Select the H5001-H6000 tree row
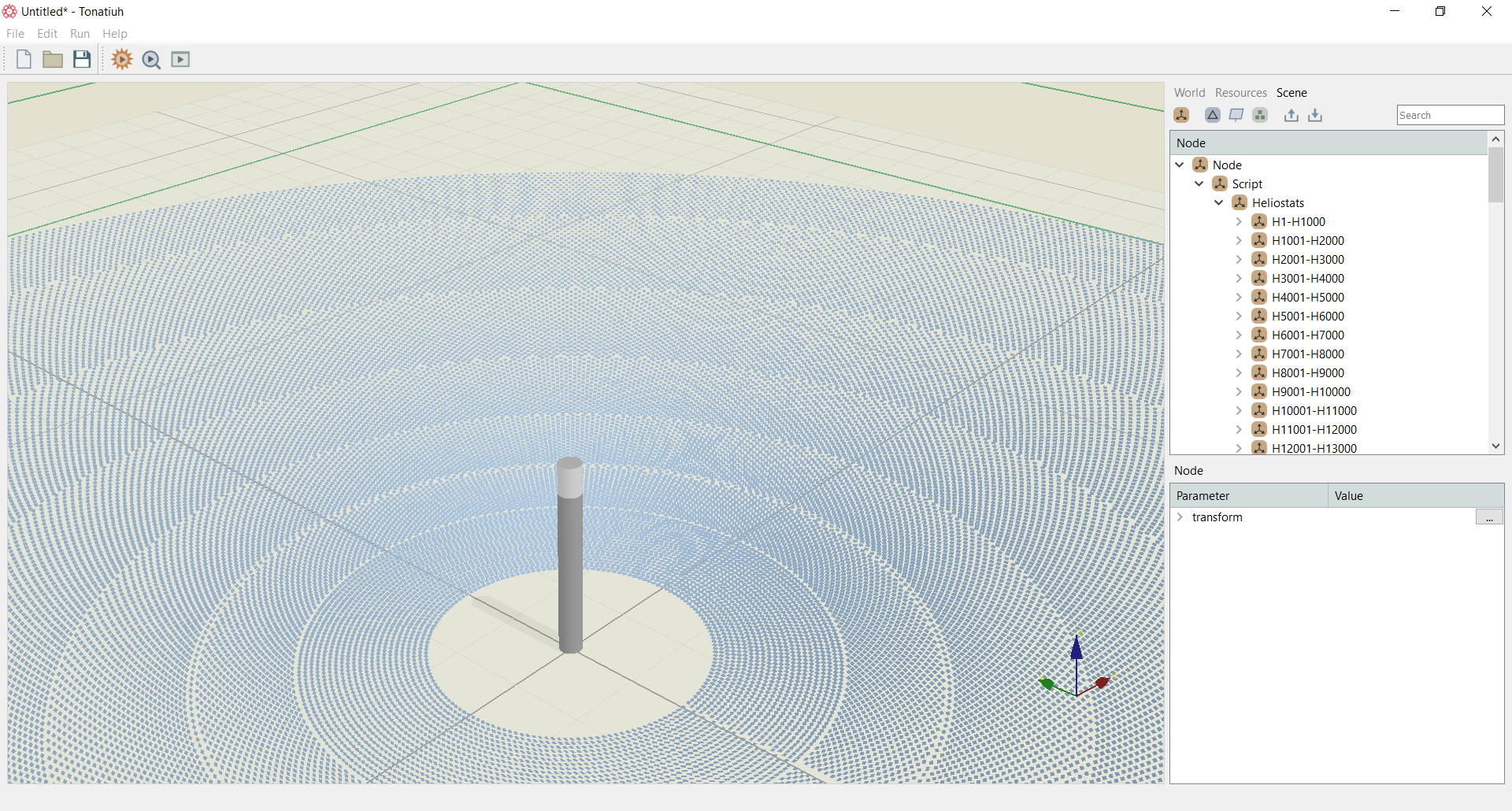The width and height of the screenshot is (1512, 811). (1307, 316)
